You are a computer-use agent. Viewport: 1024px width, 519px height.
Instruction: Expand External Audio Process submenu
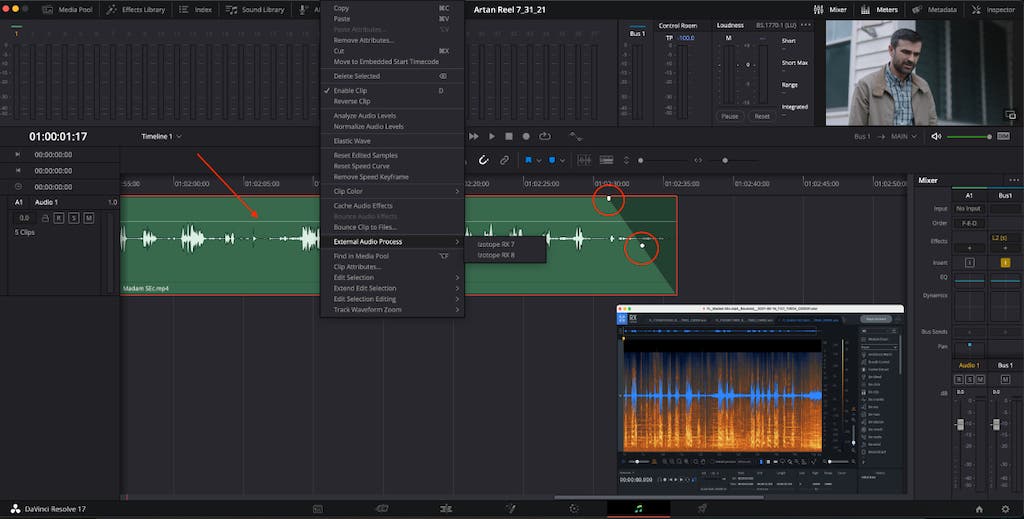click(392, 242)
